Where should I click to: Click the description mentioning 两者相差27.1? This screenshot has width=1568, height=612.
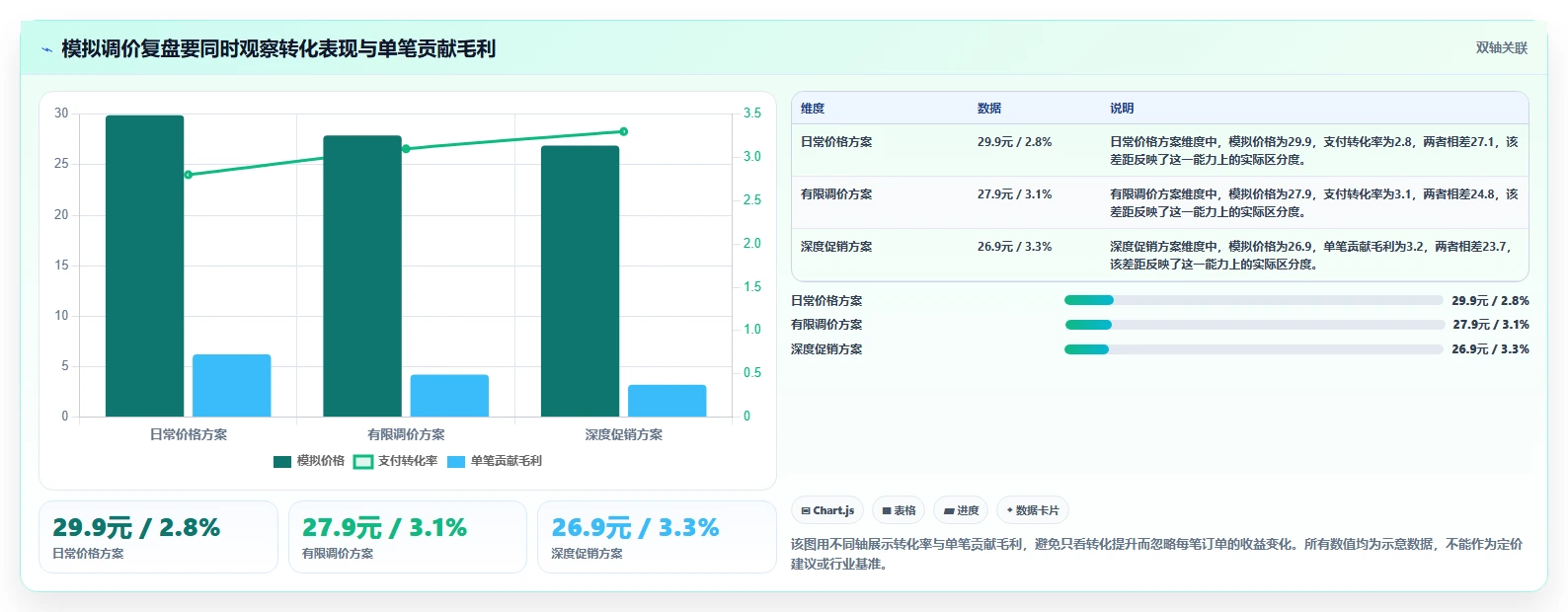[x=1314, y=151]
